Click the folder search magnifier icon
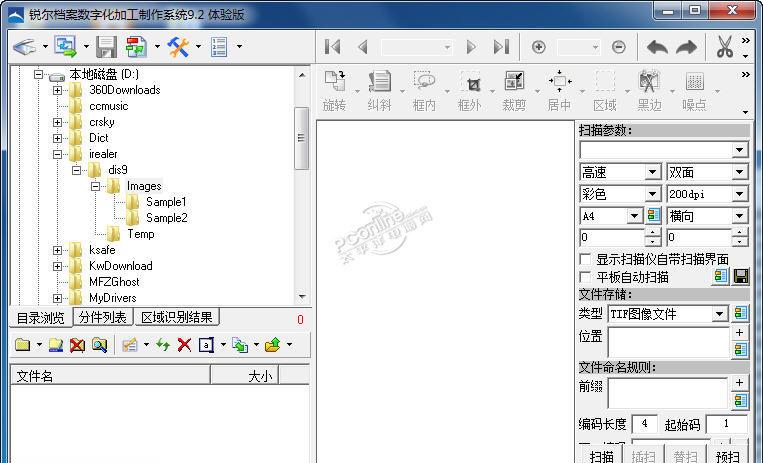The width and height of the screenshot is (763, 463). tap(99, 345)
